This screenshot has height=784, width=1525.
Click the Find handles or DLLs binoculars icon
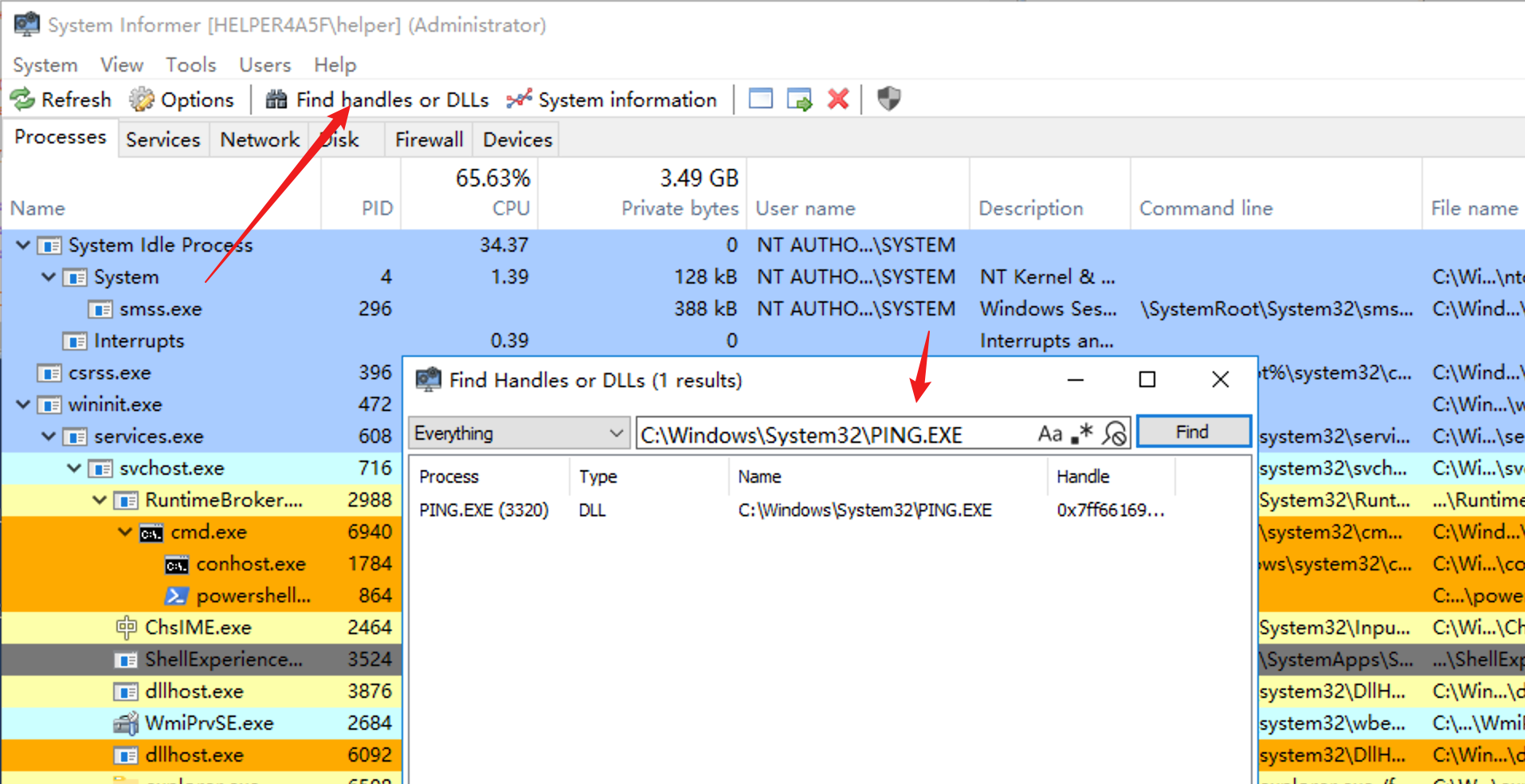[x=276, y=100]
